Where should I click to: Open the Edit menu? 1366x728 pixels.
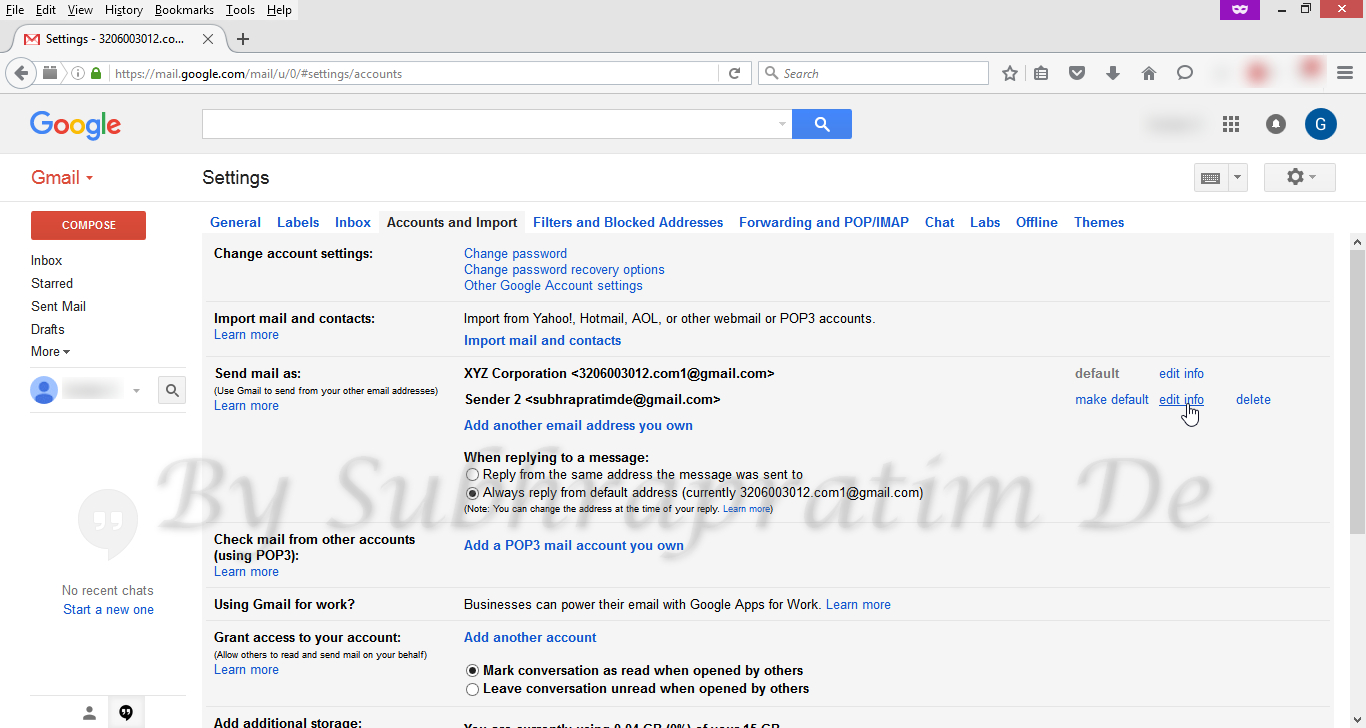[46, 10]
